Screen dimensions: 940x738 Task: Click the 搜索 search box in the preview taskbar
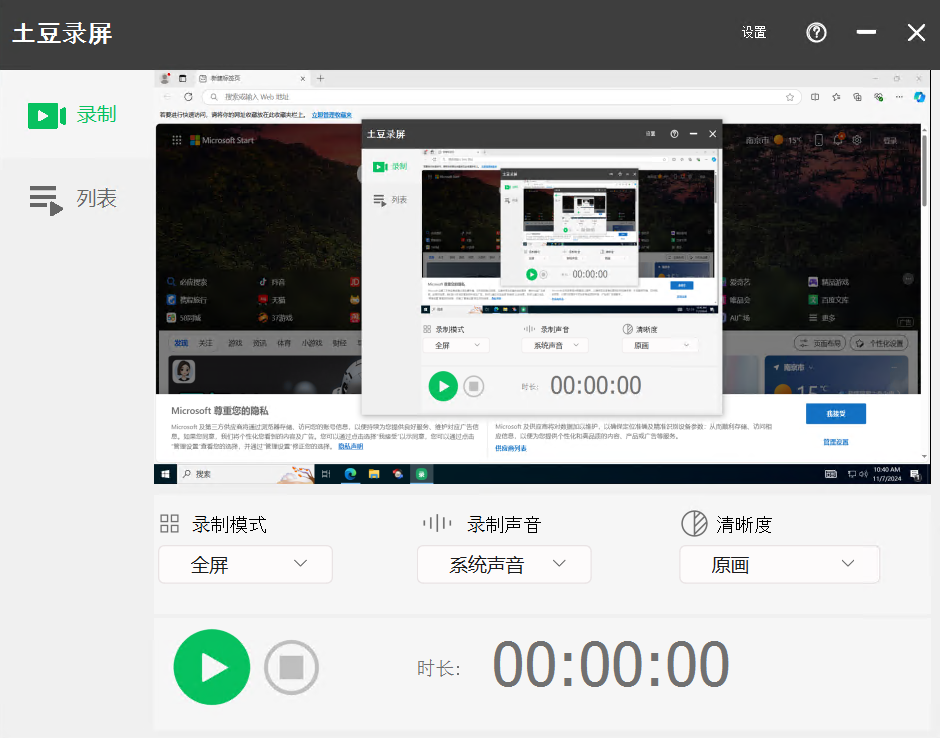coord(246,474)
